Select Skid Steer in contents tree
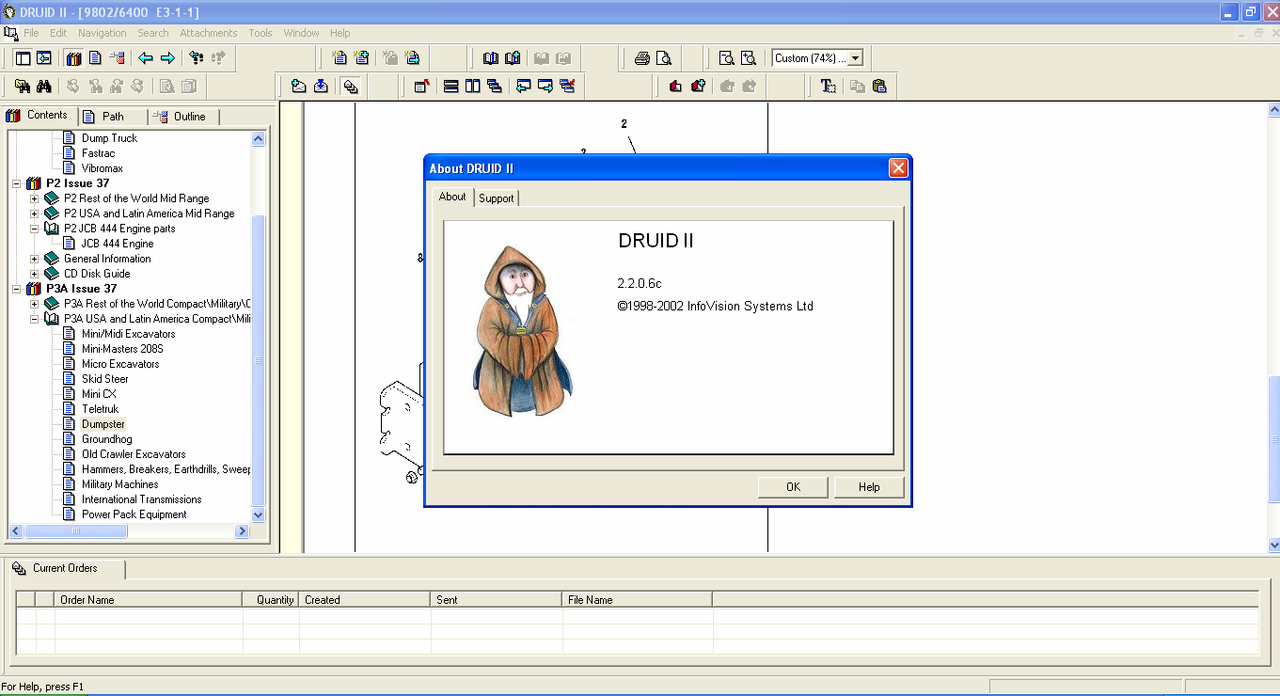This screenshot has height=696, width=1280. [105, 379]
